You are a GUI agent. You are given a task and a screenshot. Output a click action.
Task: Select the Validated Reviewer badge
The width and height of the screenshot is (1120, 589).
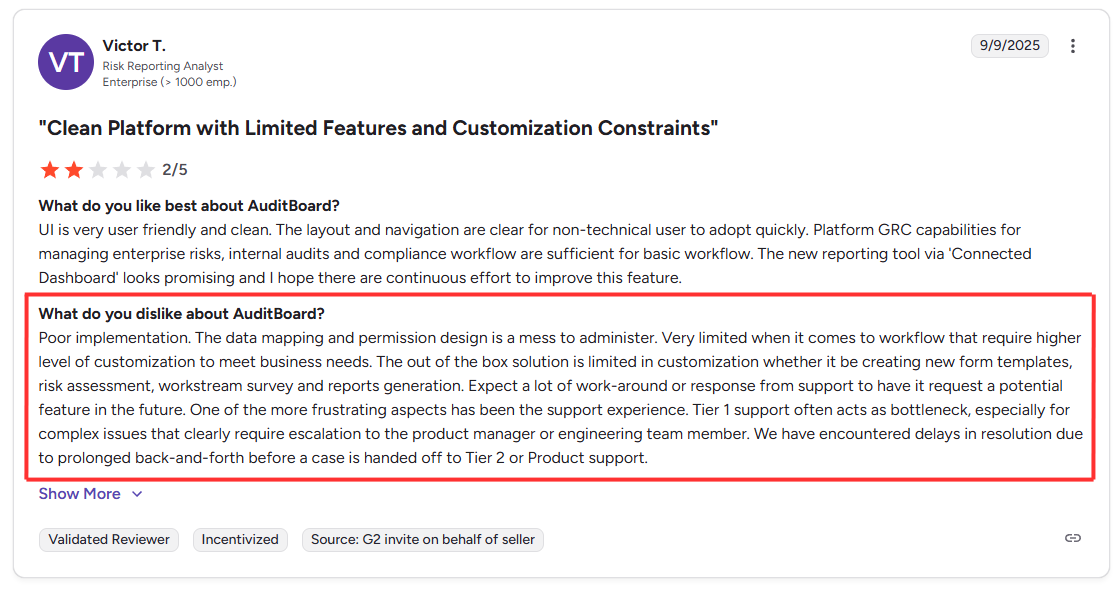[x=108, y=539]
